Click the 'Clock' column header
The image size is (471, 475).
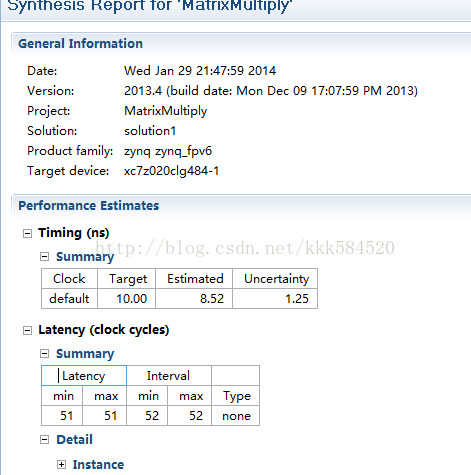(69, 279)
